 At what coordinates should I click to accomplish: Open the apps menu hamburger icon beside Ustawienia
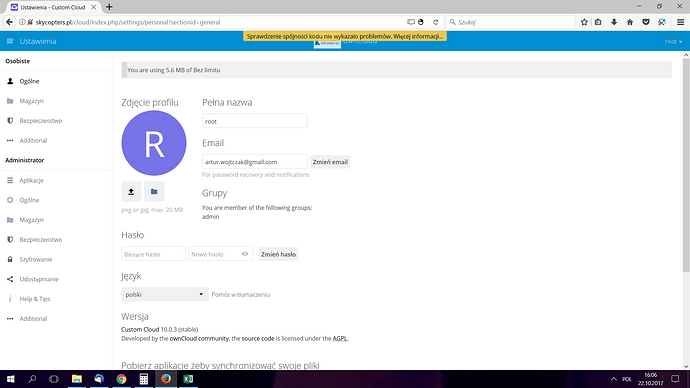(10, 41)
